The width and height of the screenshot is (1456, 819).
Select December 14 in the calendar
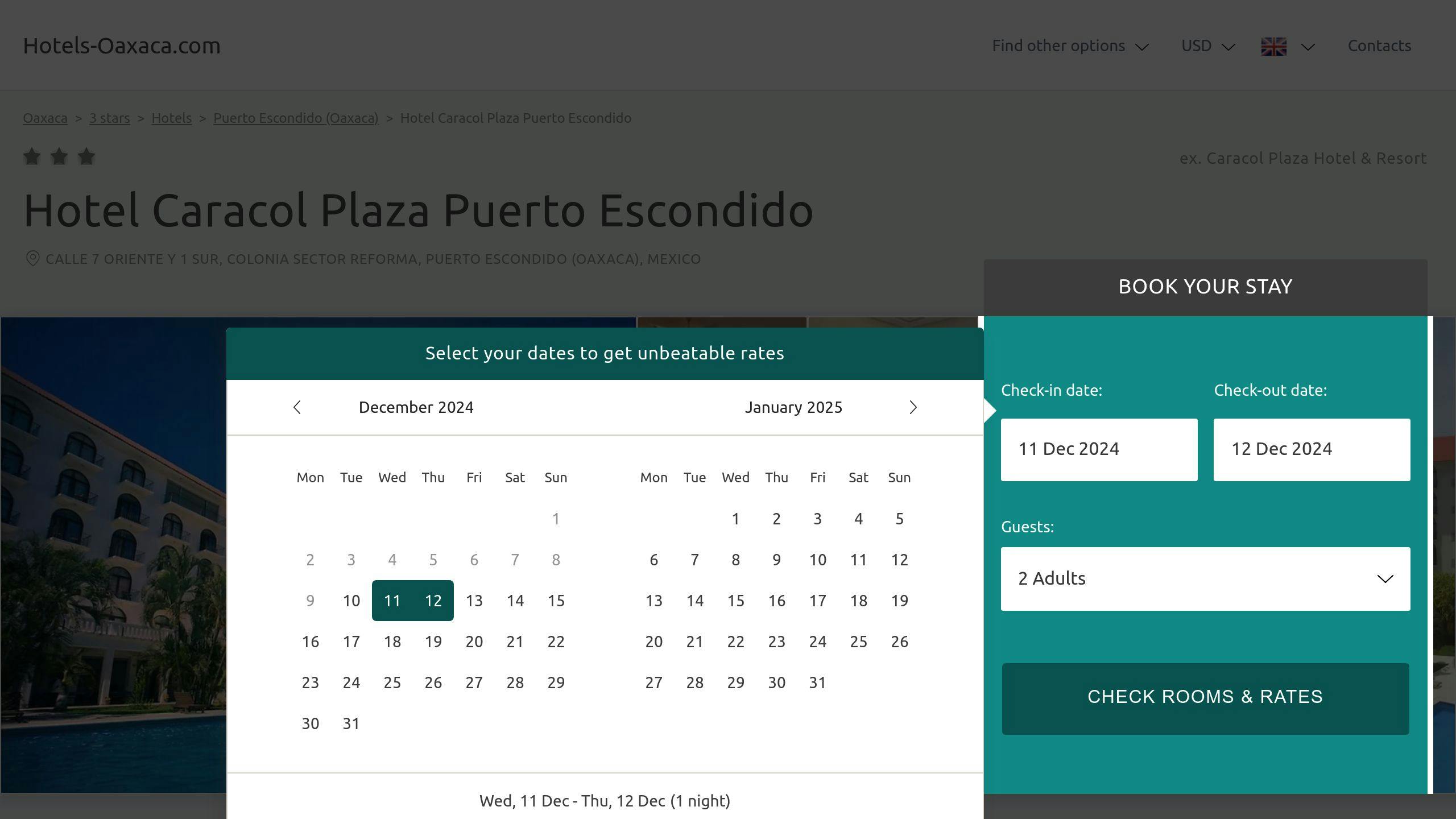[515, 601]
